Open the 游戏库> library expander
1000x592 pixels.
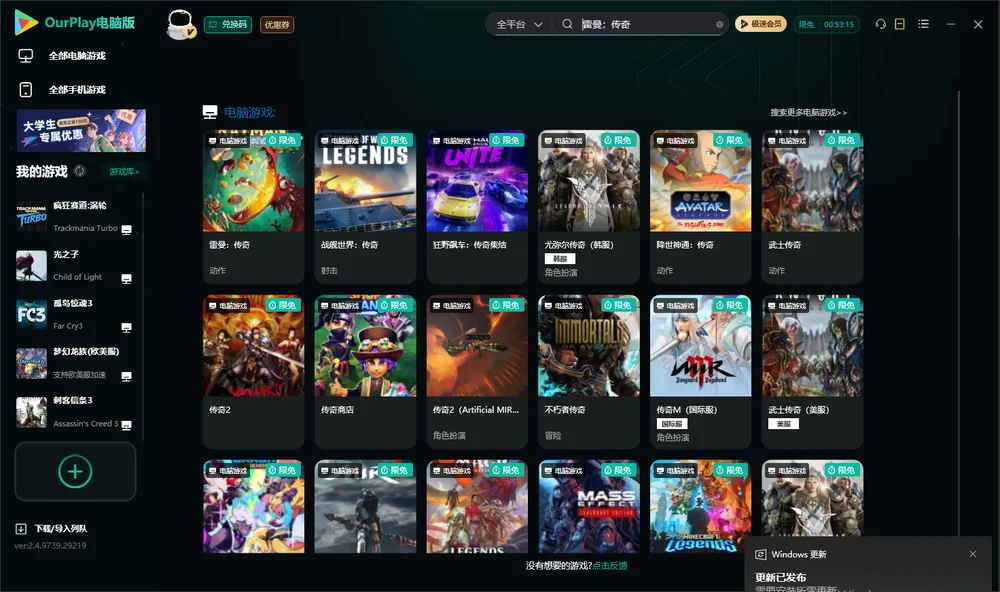(x=124, y=171)
